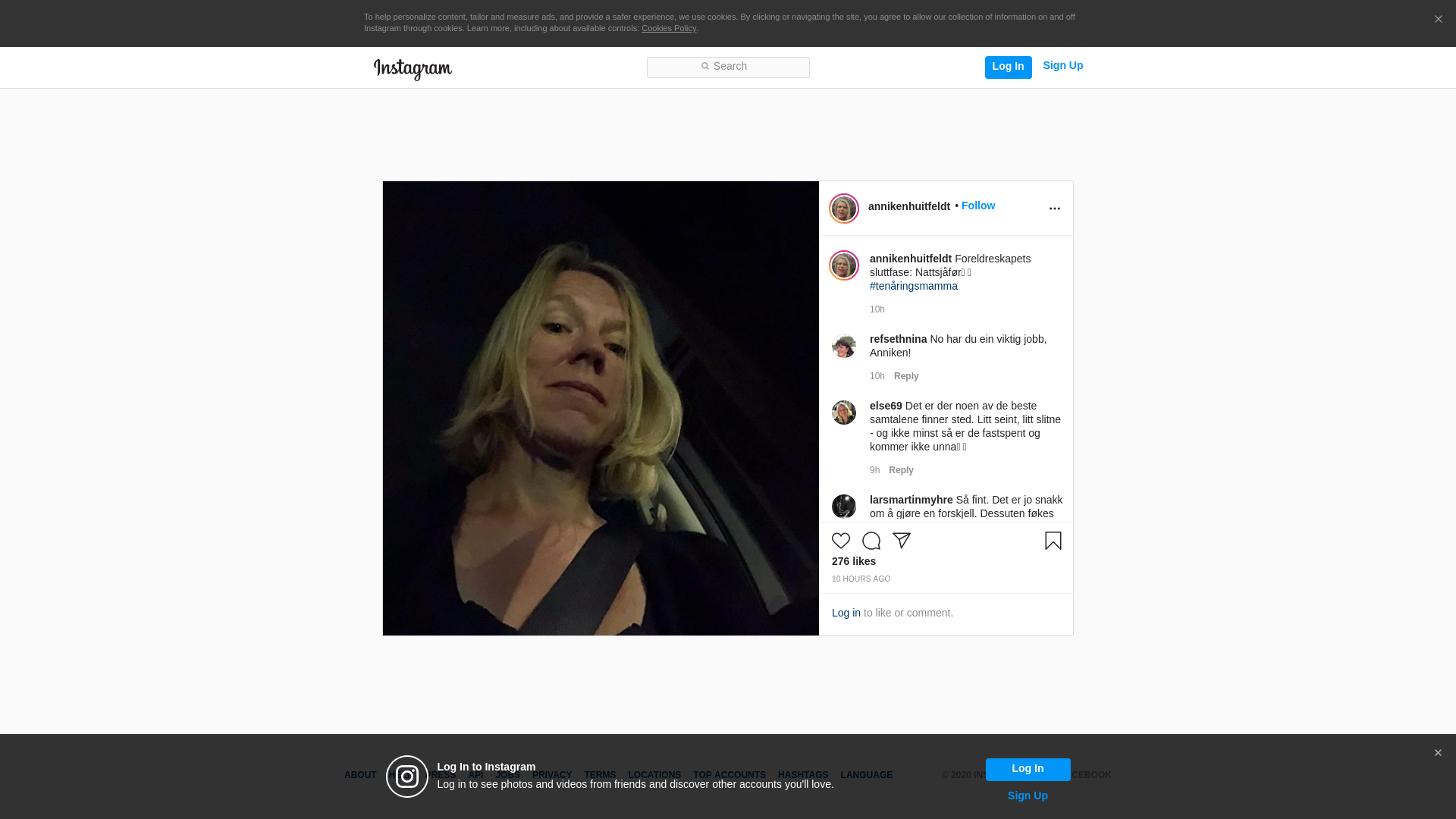Viewport: 1456px width, 819px height.
Task: Open refsethnina's avatar
Action: tap(843, 346)
